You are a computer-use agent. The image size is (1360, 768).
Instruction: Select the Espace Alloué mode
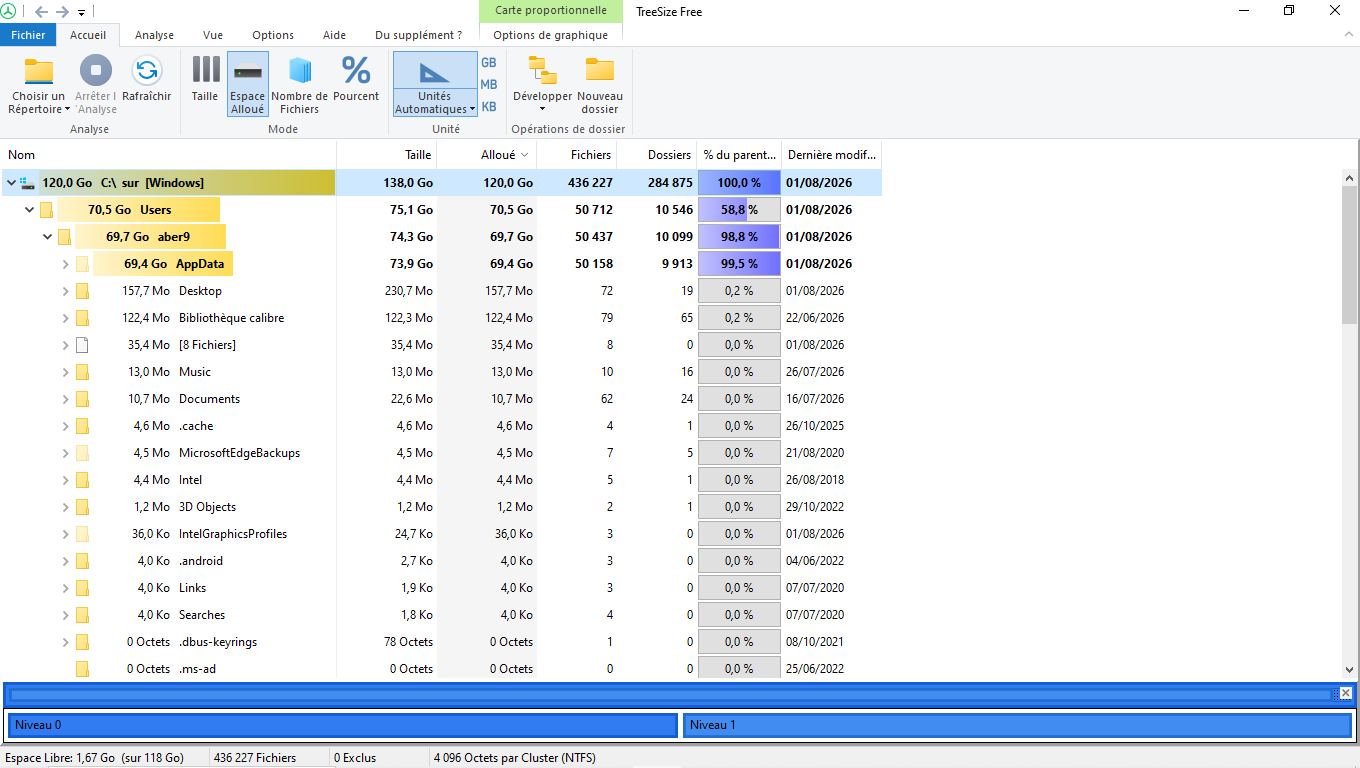[x=248, y=84]
